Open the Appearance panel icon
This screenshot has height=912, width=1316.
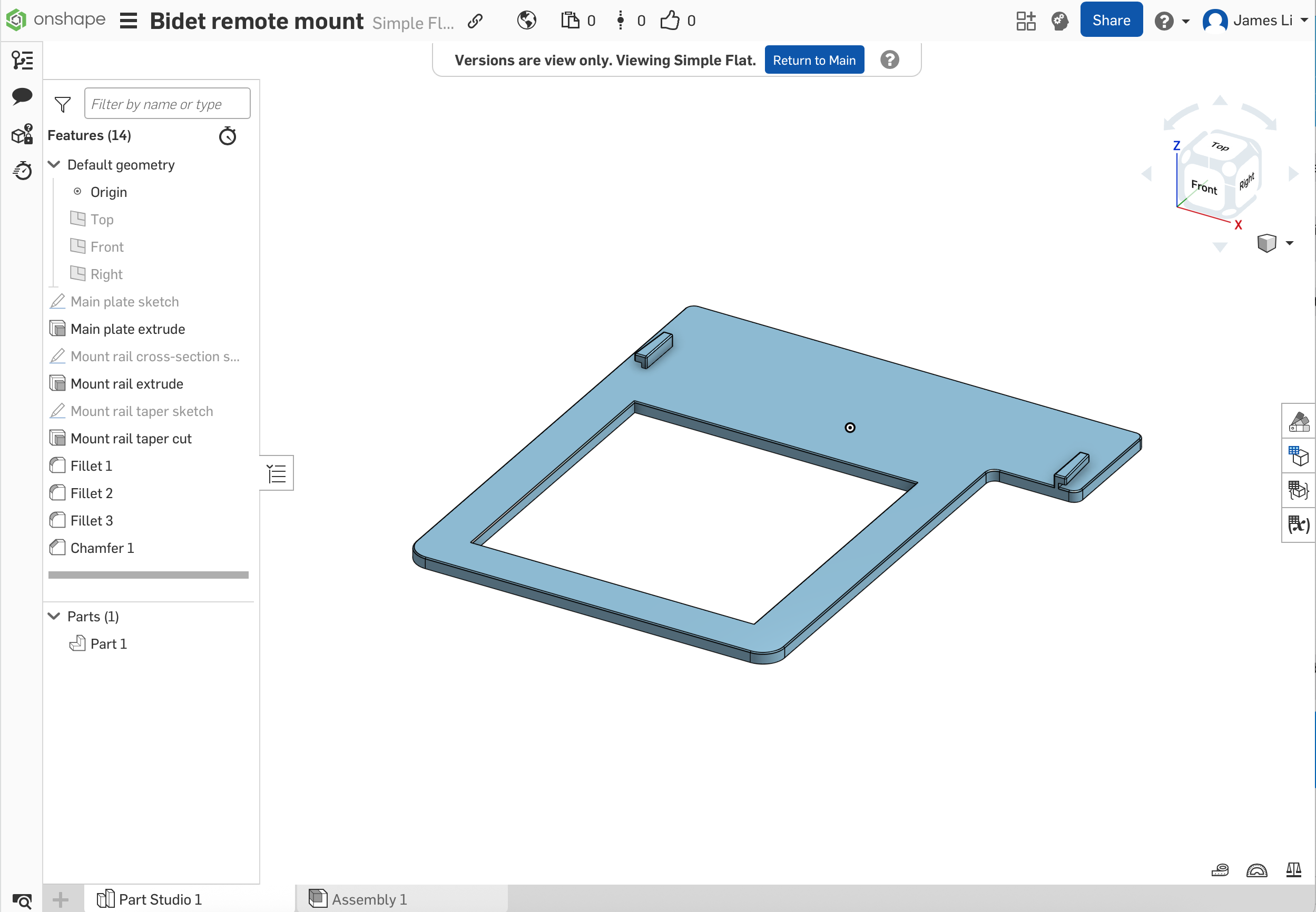[1298, 422]
